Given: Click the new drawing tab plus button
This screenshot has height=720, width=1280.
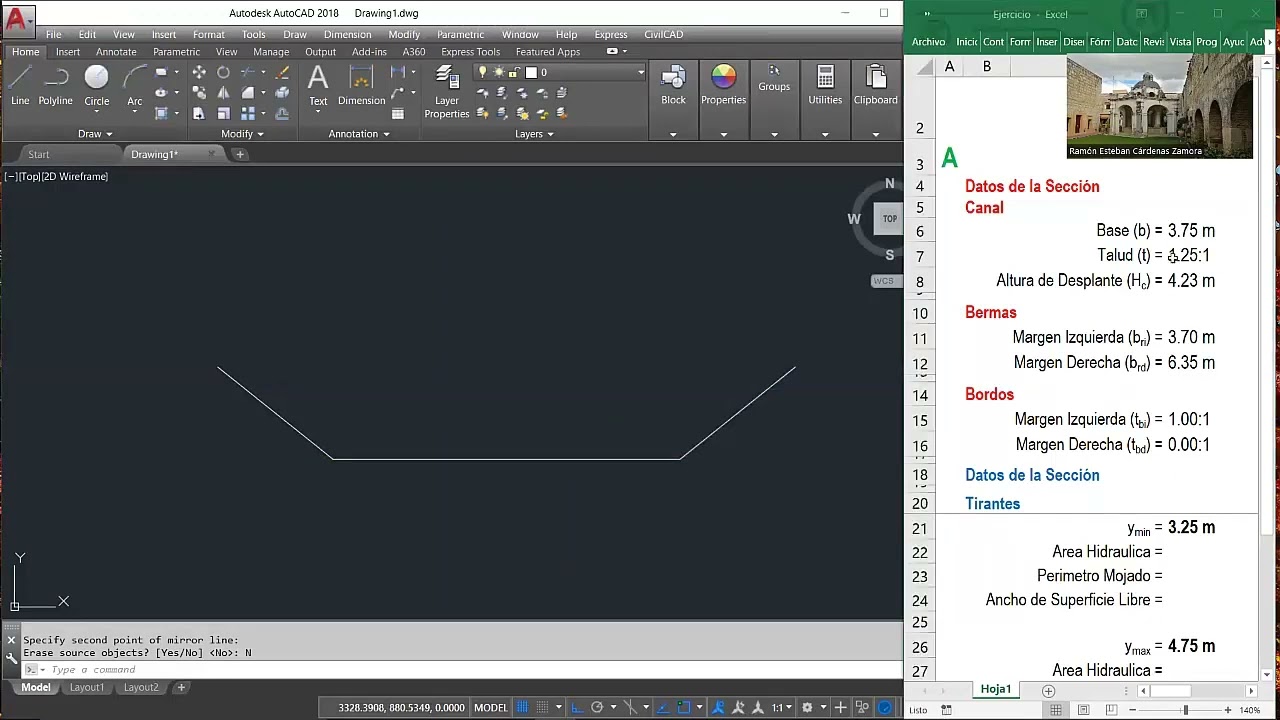Looking at the screenshot, I should [240, 154].
